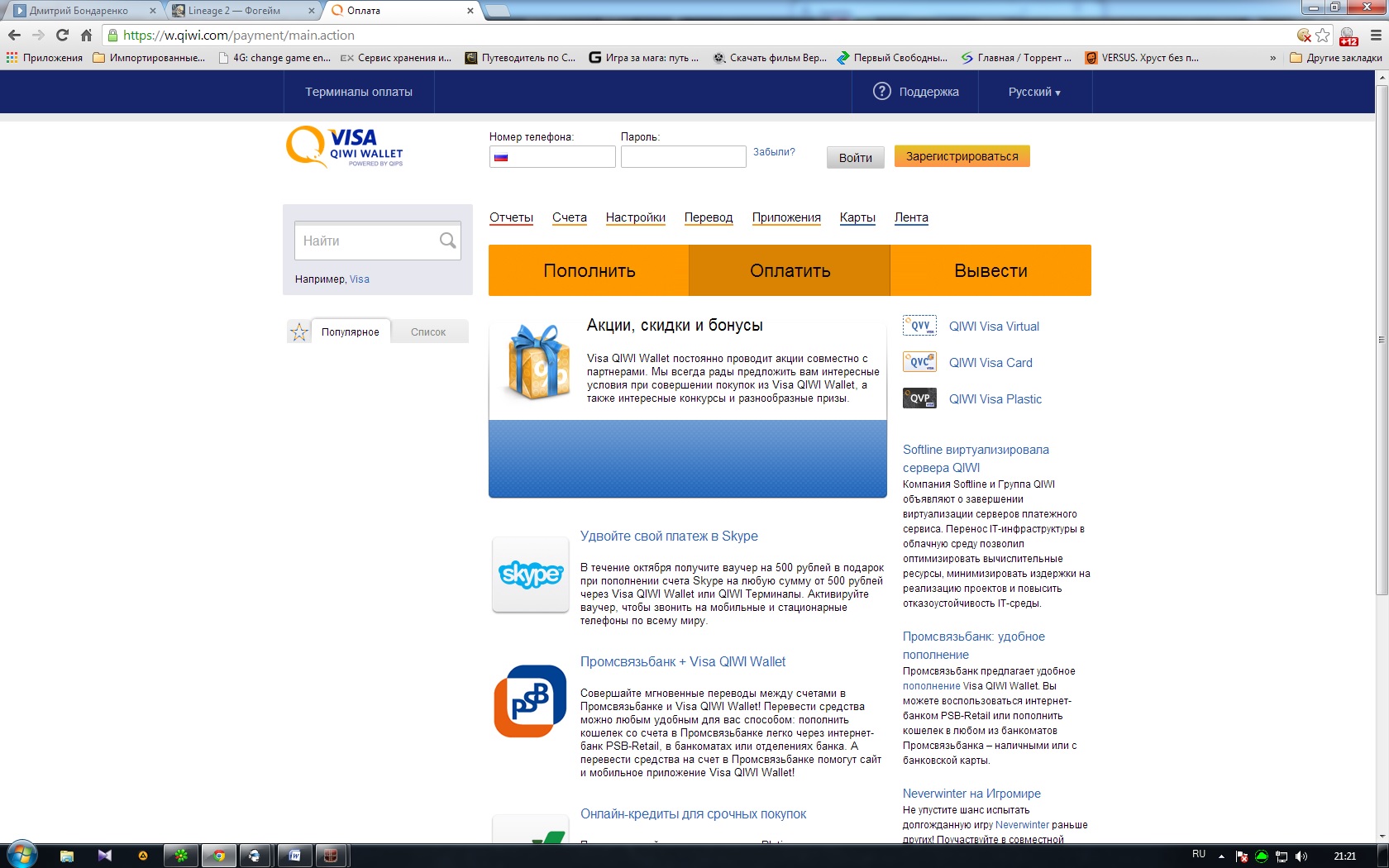Open Softline виртуализировала сервера QIWI article

tap(976, 459)
